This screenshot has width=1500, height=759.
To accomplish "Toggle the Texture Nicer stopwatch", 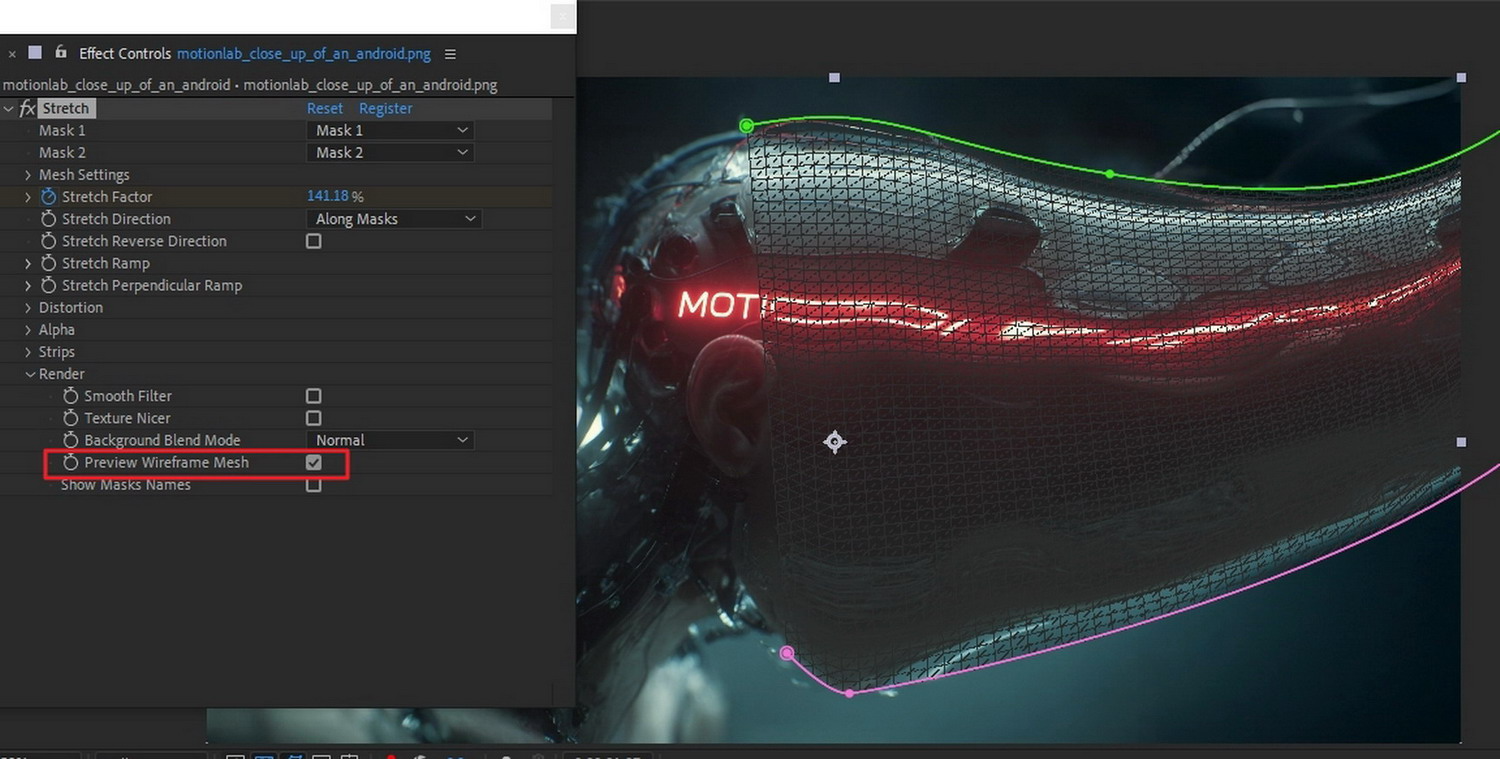I will [x=70, y=418].
